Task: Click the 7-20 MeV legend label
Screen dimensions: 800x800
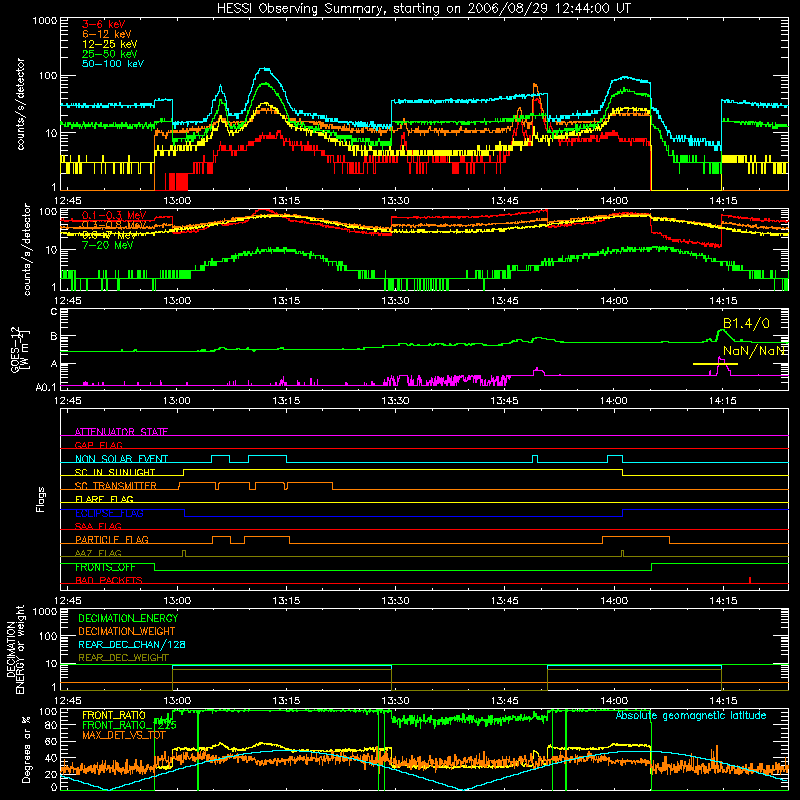Action: pyautogui.click(x=107, y=245)
